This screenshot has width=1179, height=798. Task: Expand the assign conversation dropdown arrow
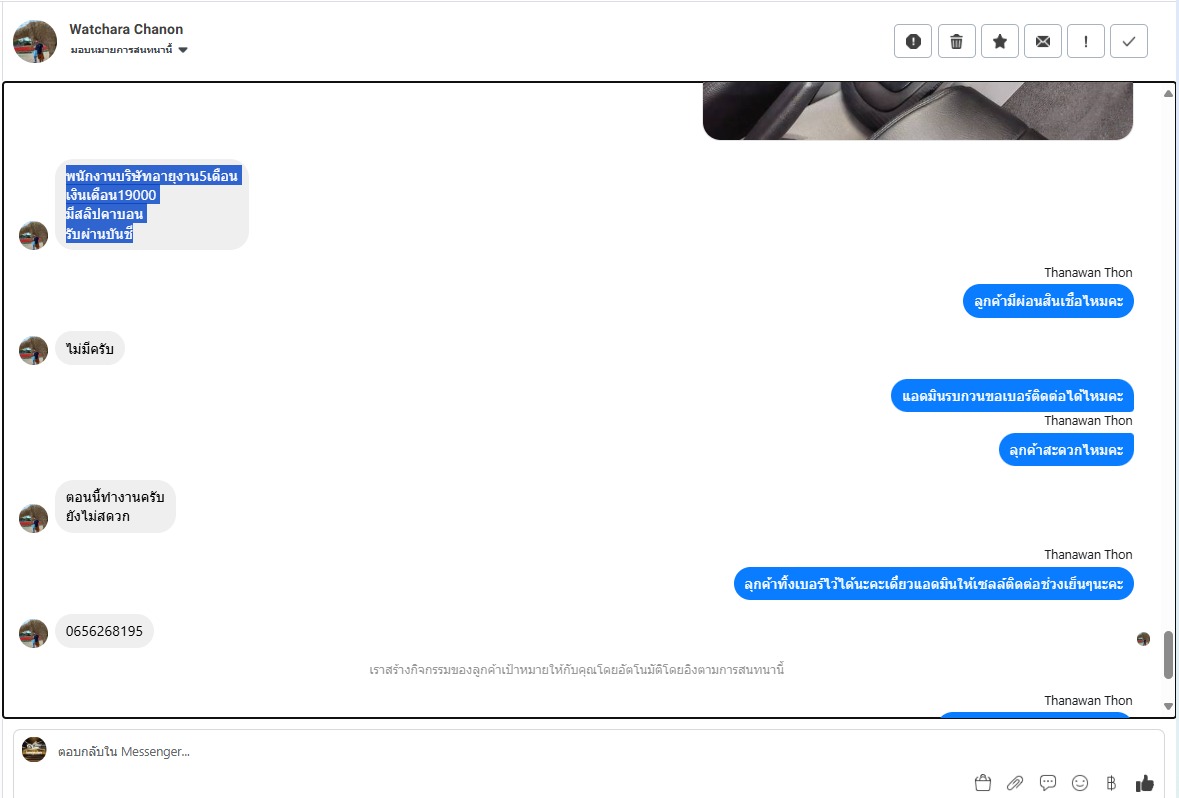click(x=183, y=50)
